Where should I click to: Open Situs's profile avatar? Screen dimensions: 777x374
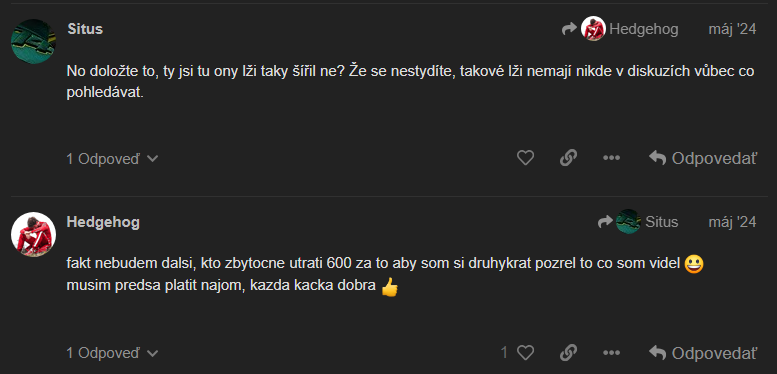33,41
